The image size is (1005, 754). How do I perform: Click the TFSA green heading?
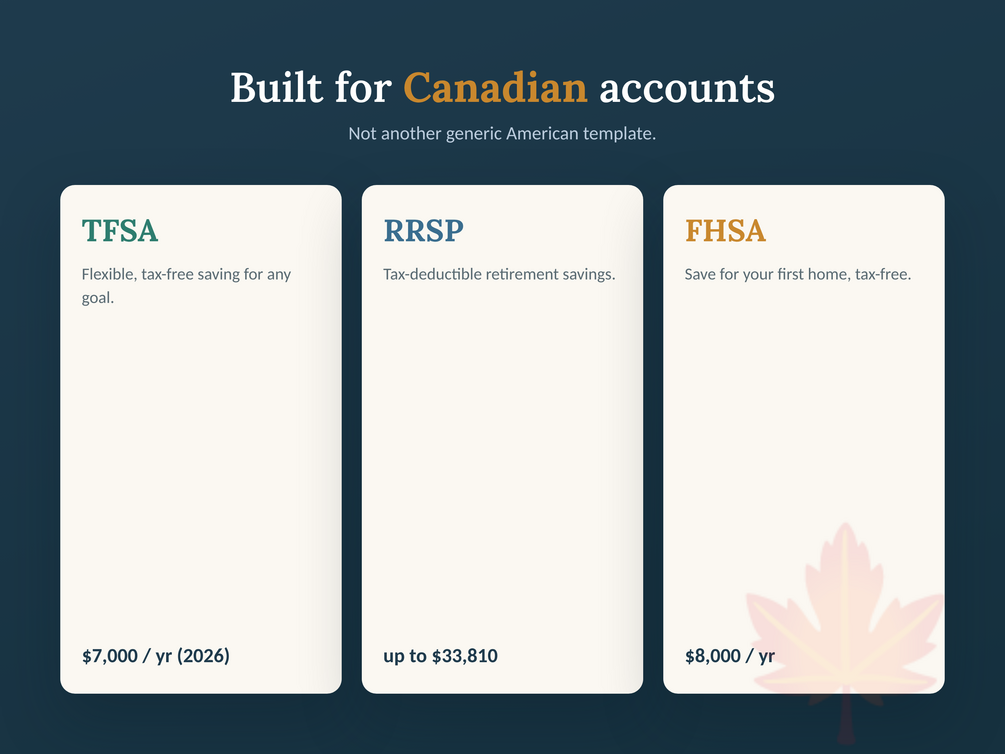pos(120,231)
